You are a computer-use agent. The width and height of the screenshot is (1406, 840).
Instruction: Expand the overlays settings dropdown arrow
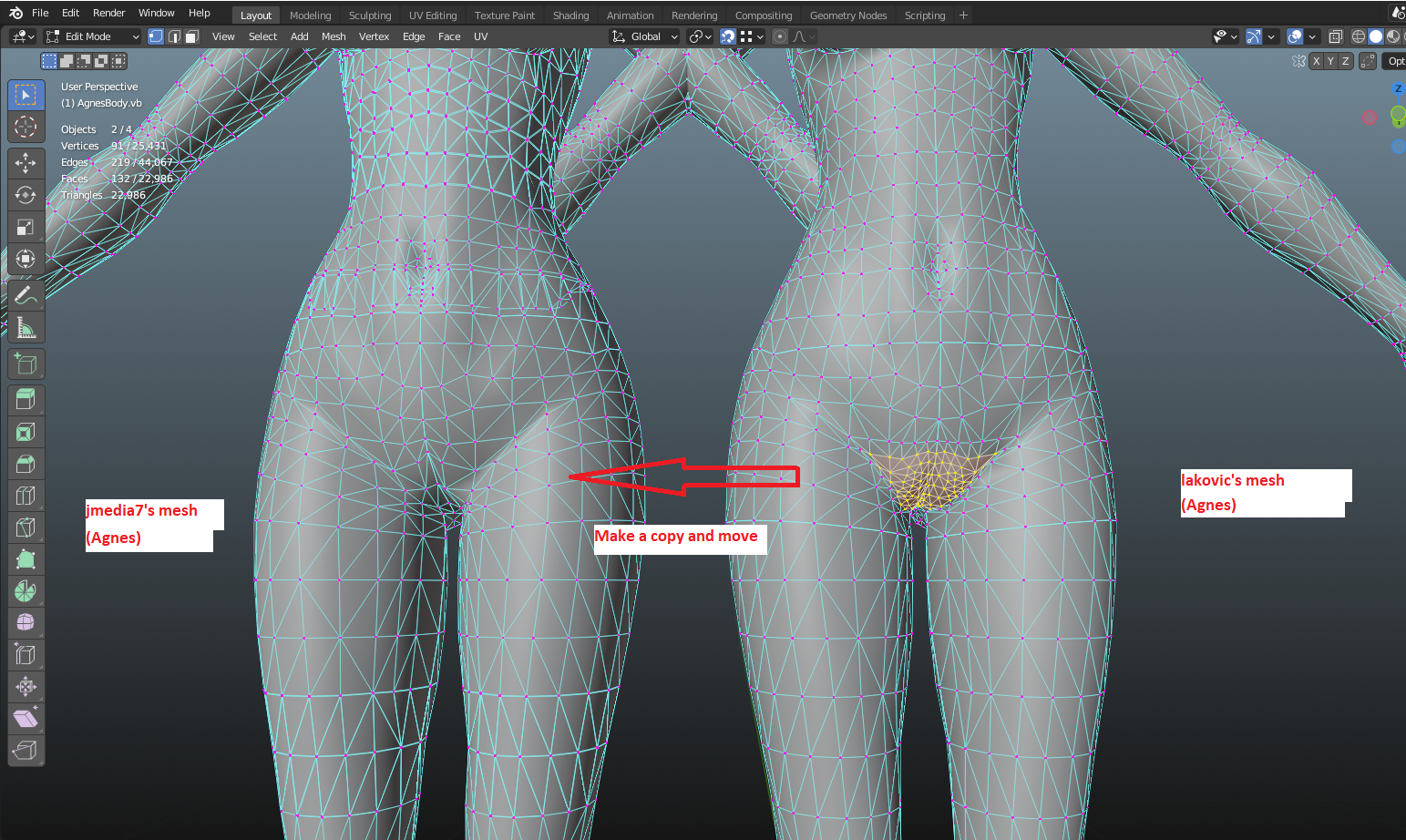[1312, 36]
